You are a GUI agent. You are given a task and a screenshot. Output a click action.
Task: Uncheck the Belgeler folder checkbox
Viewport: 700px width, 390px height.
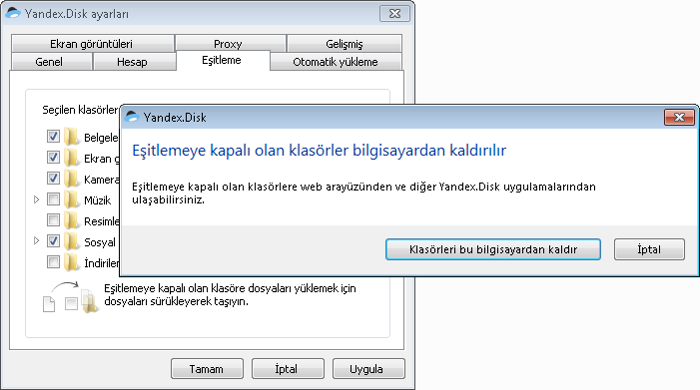[x=53, y=136]
